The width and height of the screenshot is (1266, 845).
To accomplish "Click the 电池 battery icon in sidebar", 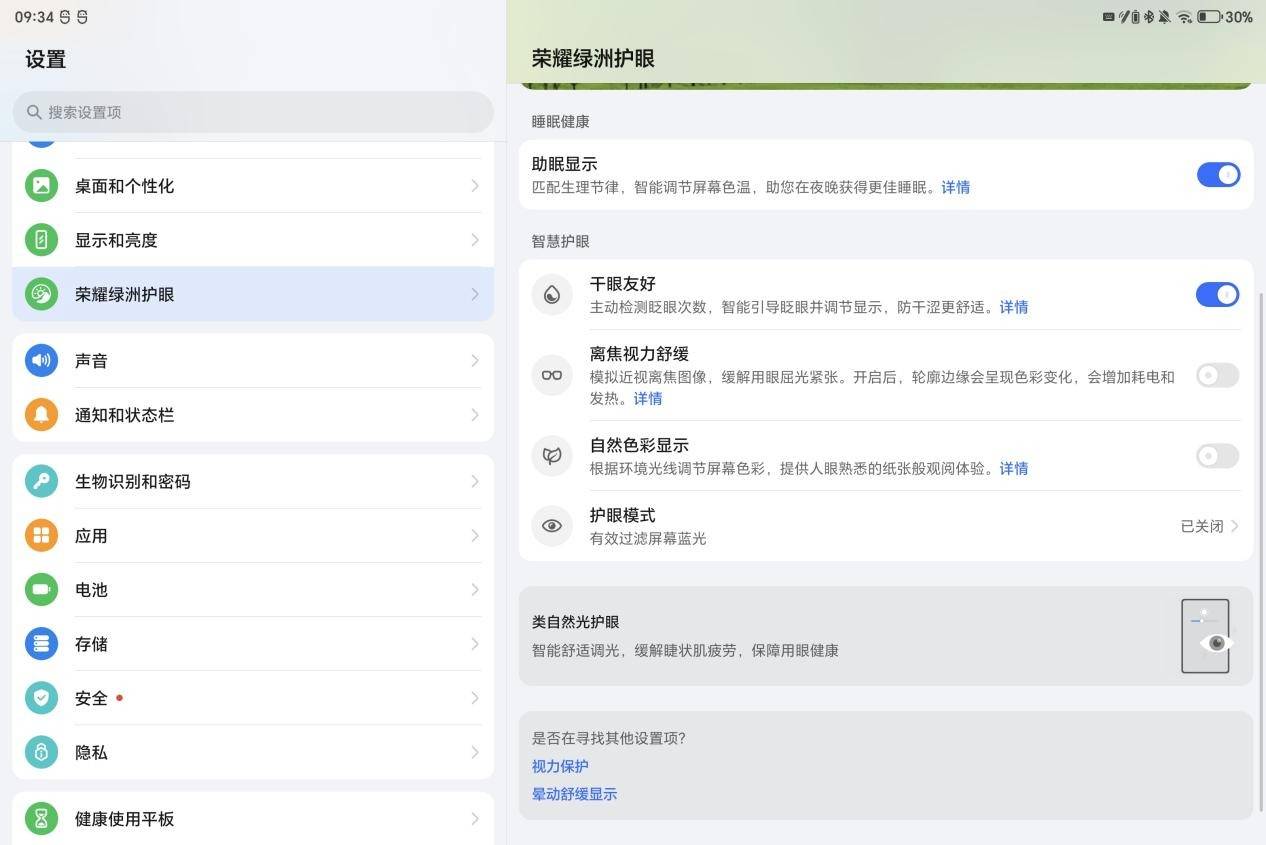I will (41, 590).
